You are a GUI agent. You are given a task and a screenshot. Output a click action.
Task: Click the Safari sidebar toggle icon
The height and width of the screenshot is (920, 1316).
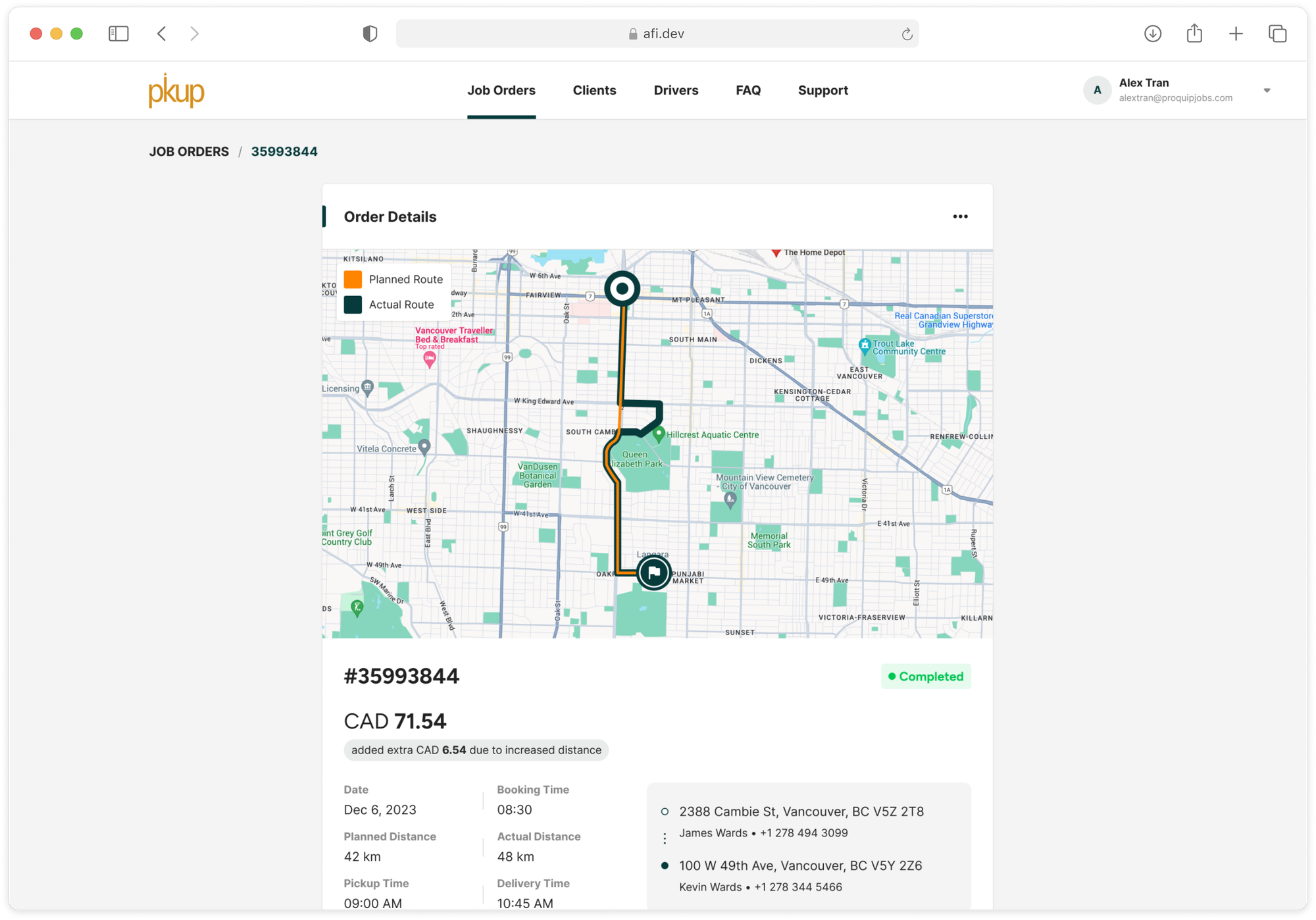pyautogui.click(x=118, y=34)
